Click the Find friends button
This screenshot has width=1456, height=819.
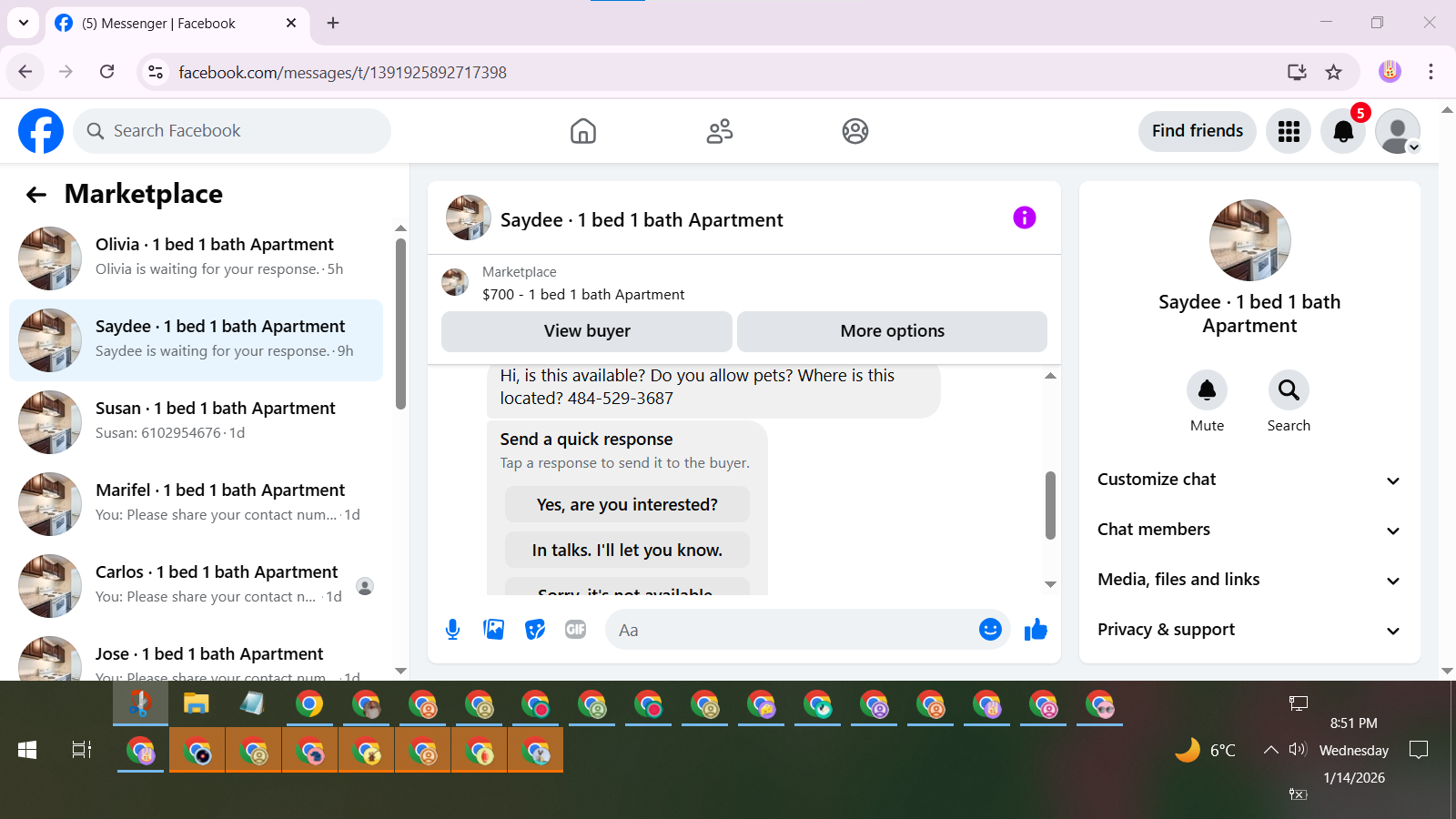pyautogui.click(x=1197, y=131)
